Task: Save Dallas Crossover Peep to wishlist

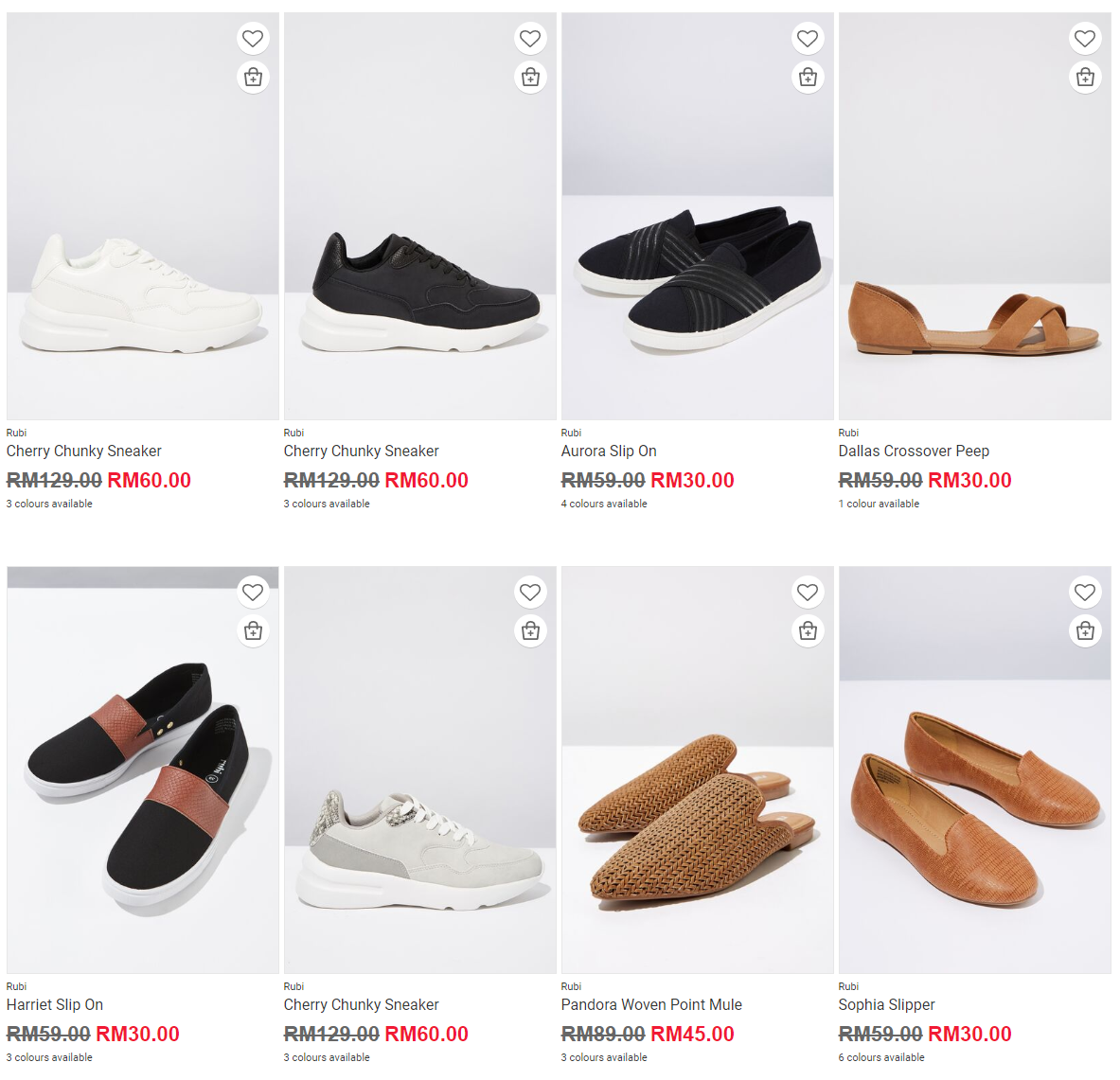Action: pyautogui.click(x=1085, y=39)
